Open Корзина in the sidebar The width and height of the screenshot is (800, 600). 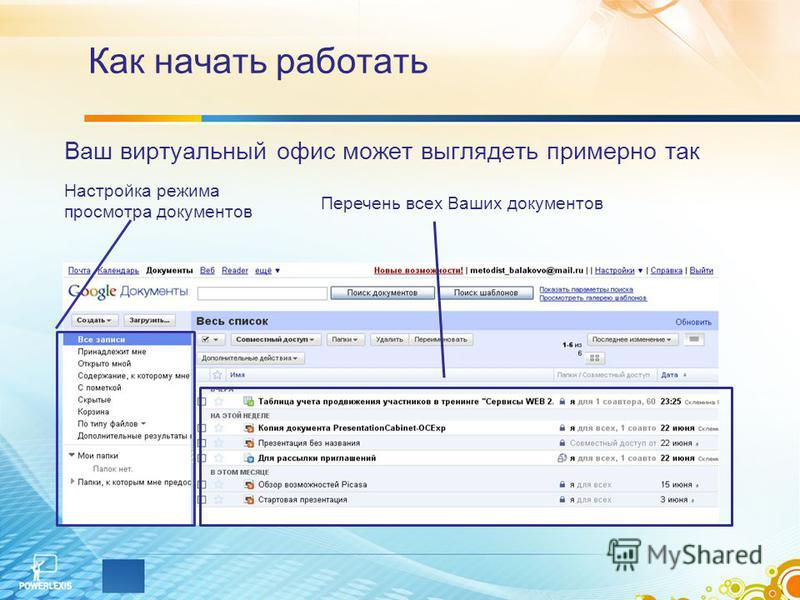[93, 411]
